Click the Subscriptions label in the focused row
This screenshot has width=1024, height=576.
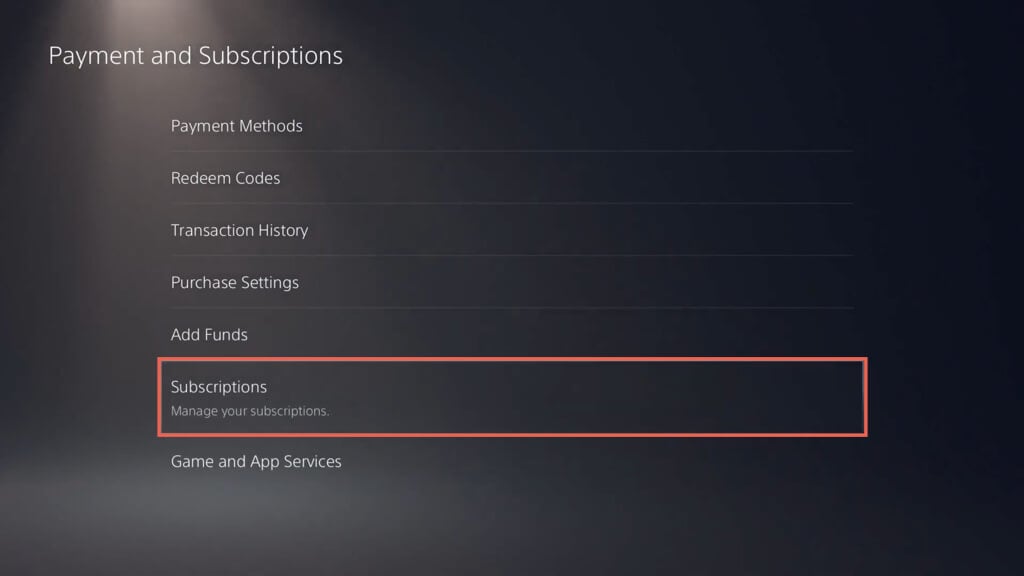tap(219, 386)
